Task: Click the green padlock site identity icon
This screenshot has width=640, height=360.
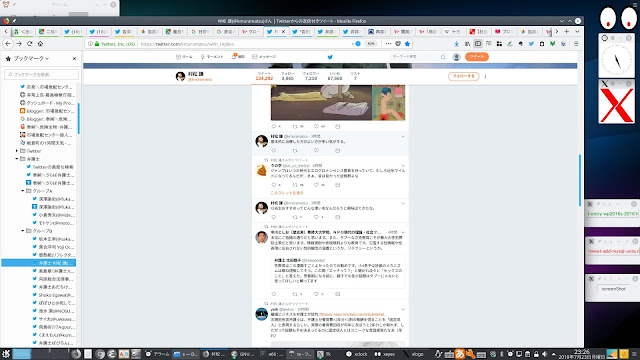Action: point(97,44)
